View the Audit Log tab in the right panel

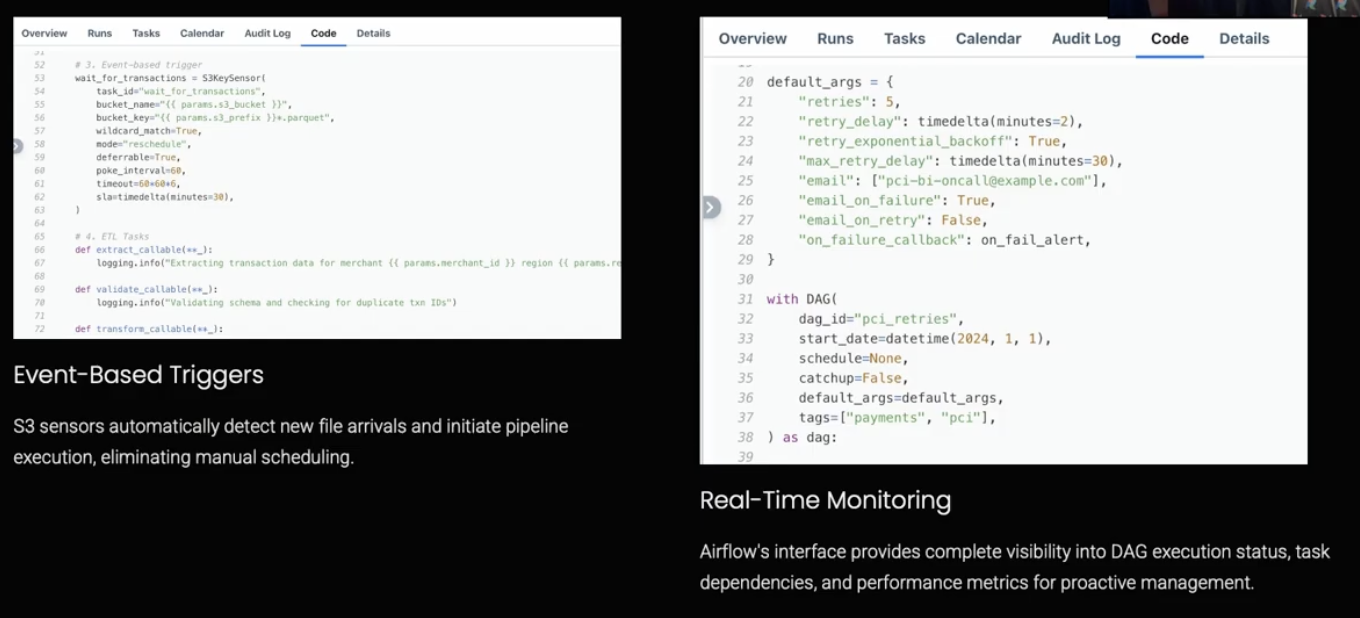pos(1086,39)
